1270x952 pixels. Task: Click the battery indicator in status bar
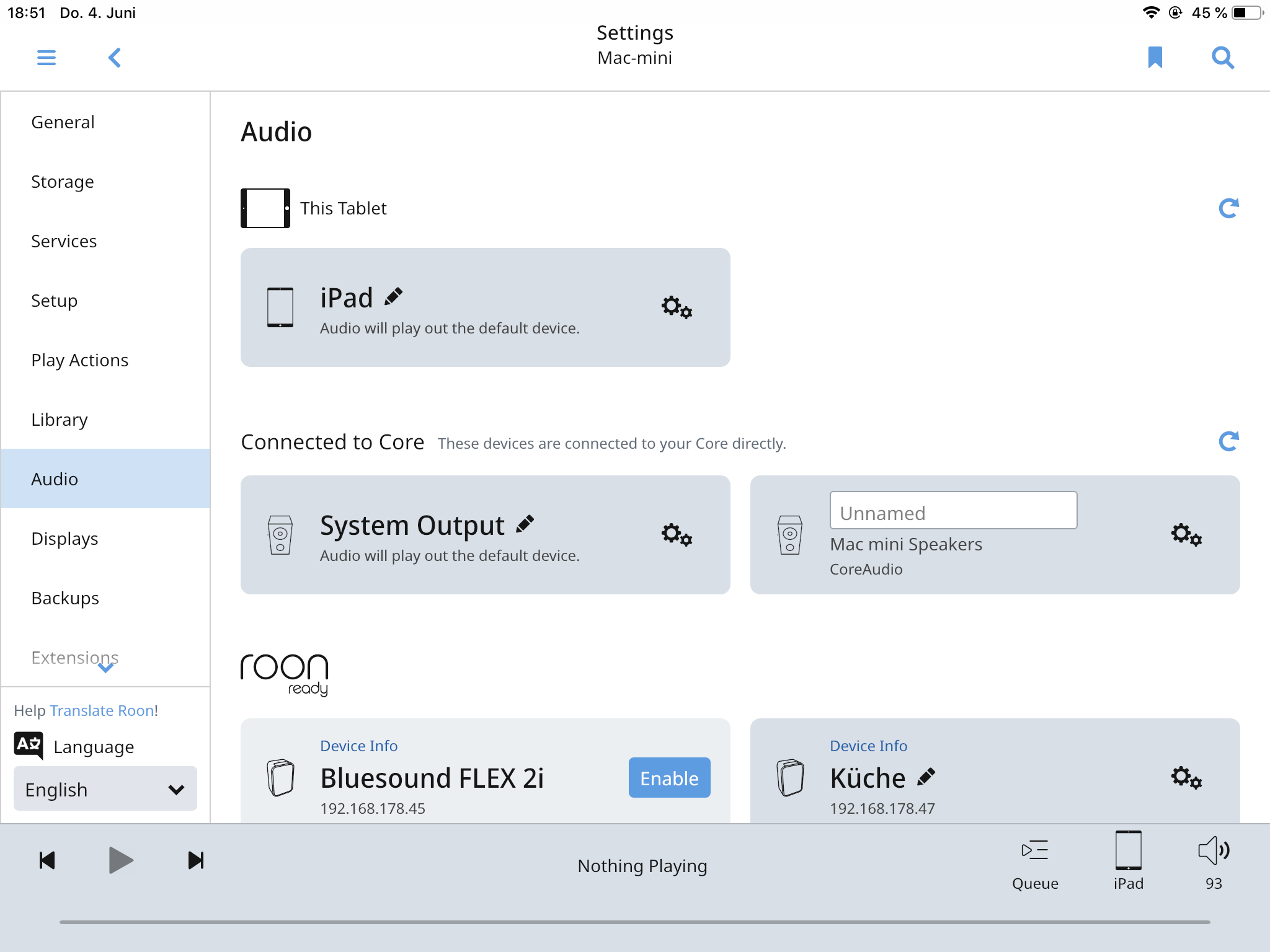1248,12
